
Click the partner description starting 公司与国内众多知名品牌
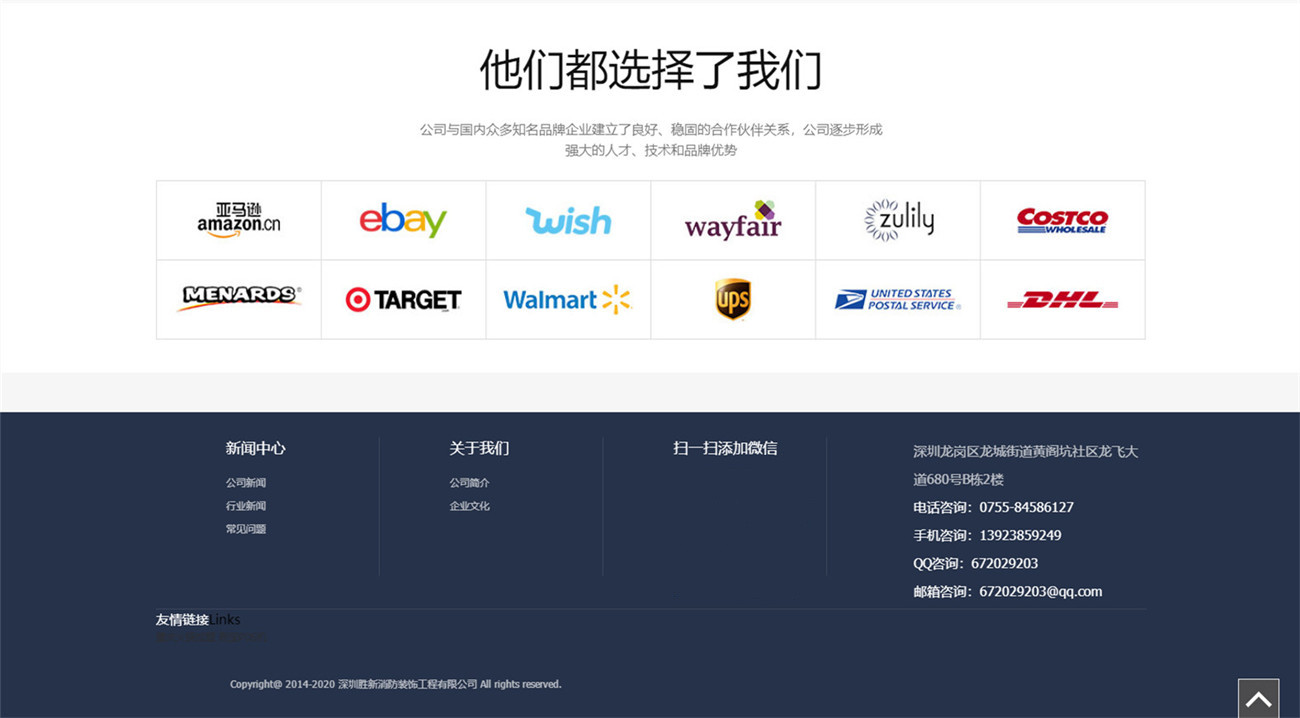click(x=651, y=140)
